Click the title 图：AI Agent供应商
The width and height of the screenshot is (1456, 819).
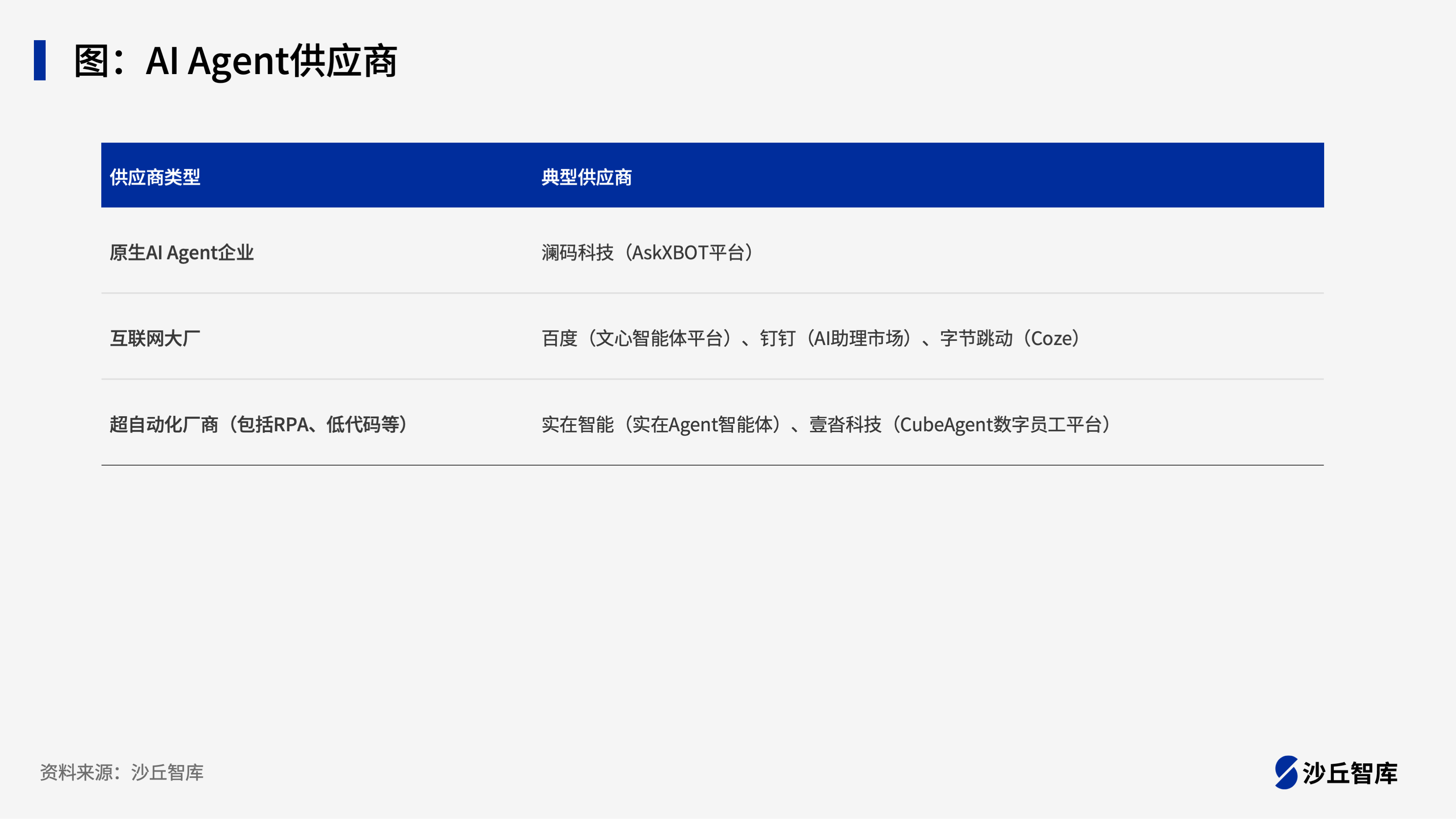[x=235, y=61]
